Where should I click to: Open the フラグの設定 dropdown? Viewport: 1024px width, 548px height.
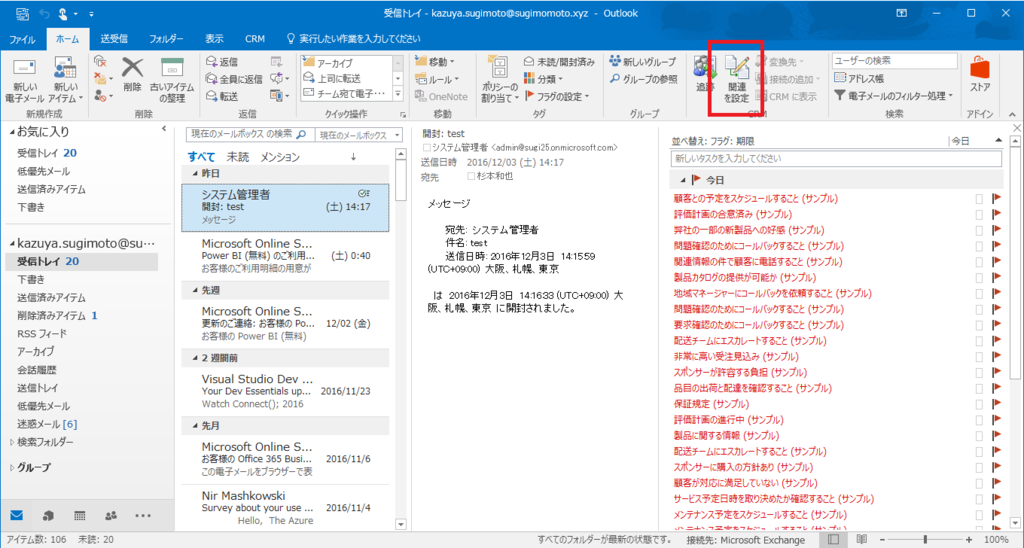tap(556, 96)
